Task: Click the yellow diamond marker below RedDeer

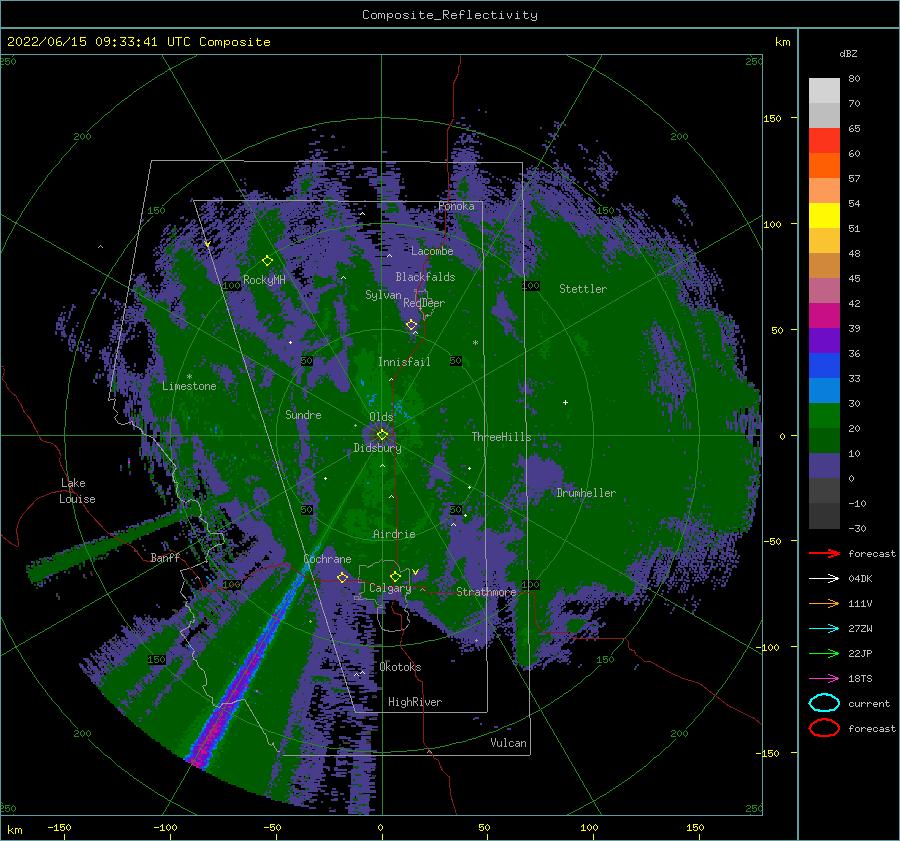Action: 411,325
